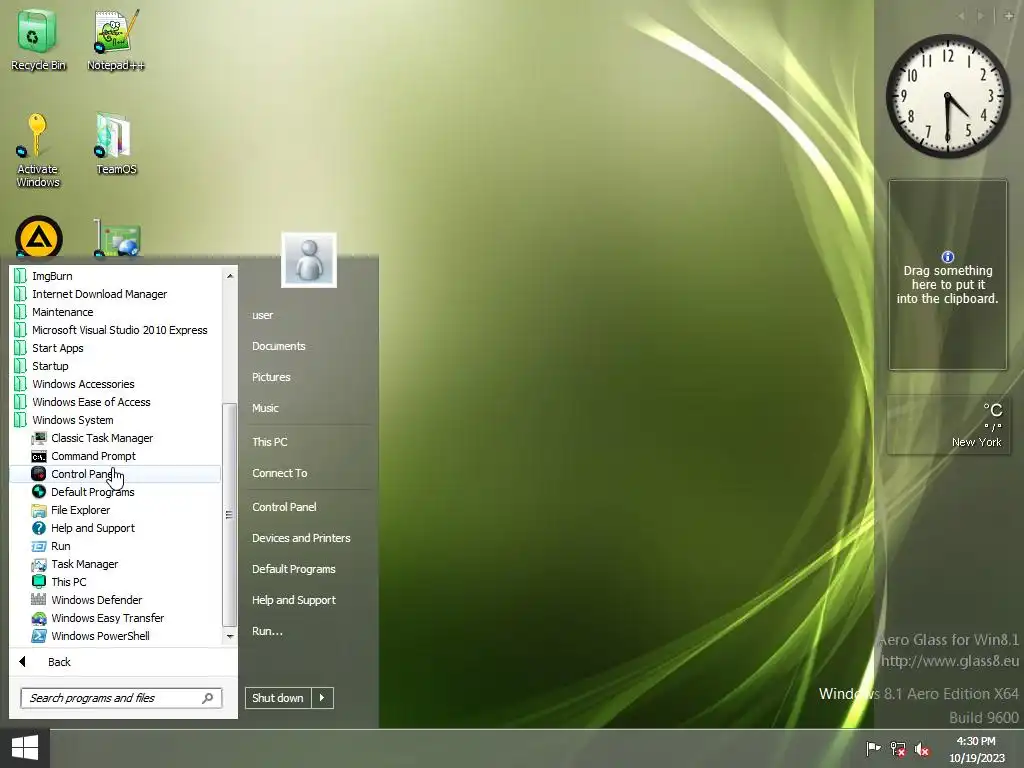Open Classic Task Manager icon entry

tap(102, 438)
